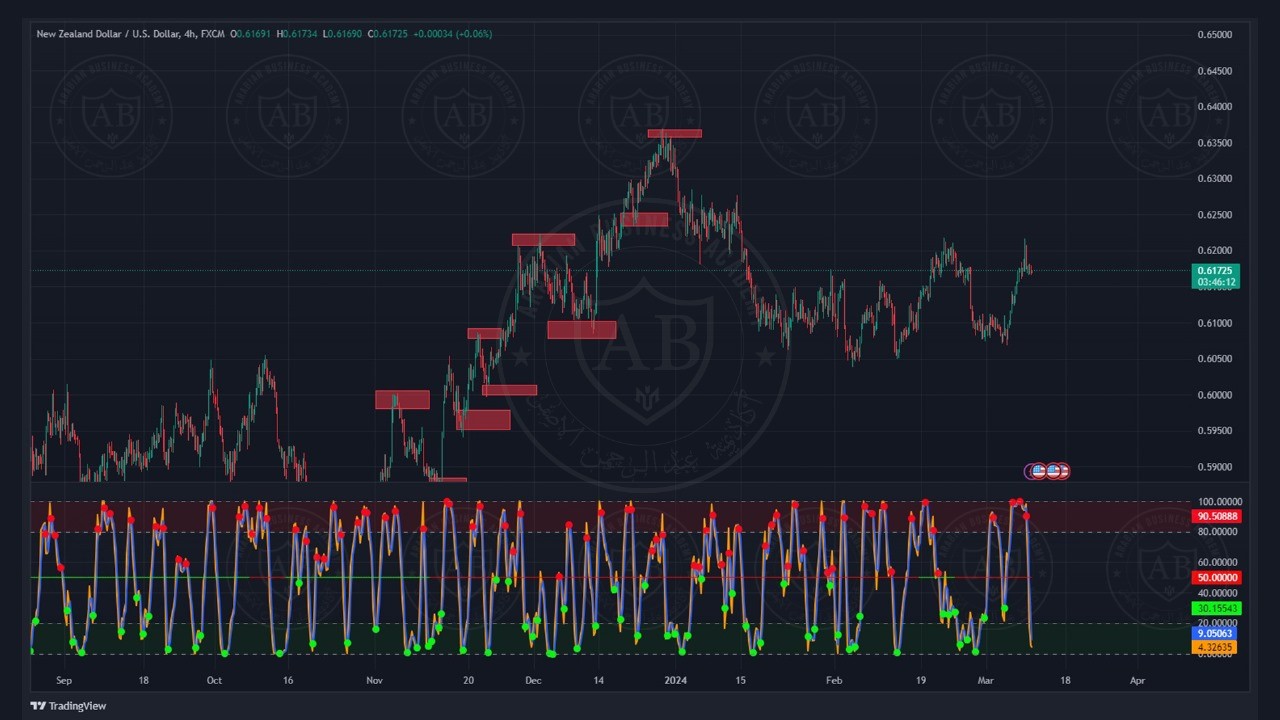Click the orange 4.32635 indicator value label
The image size is (1280, 720).
tap(1216, 647)
